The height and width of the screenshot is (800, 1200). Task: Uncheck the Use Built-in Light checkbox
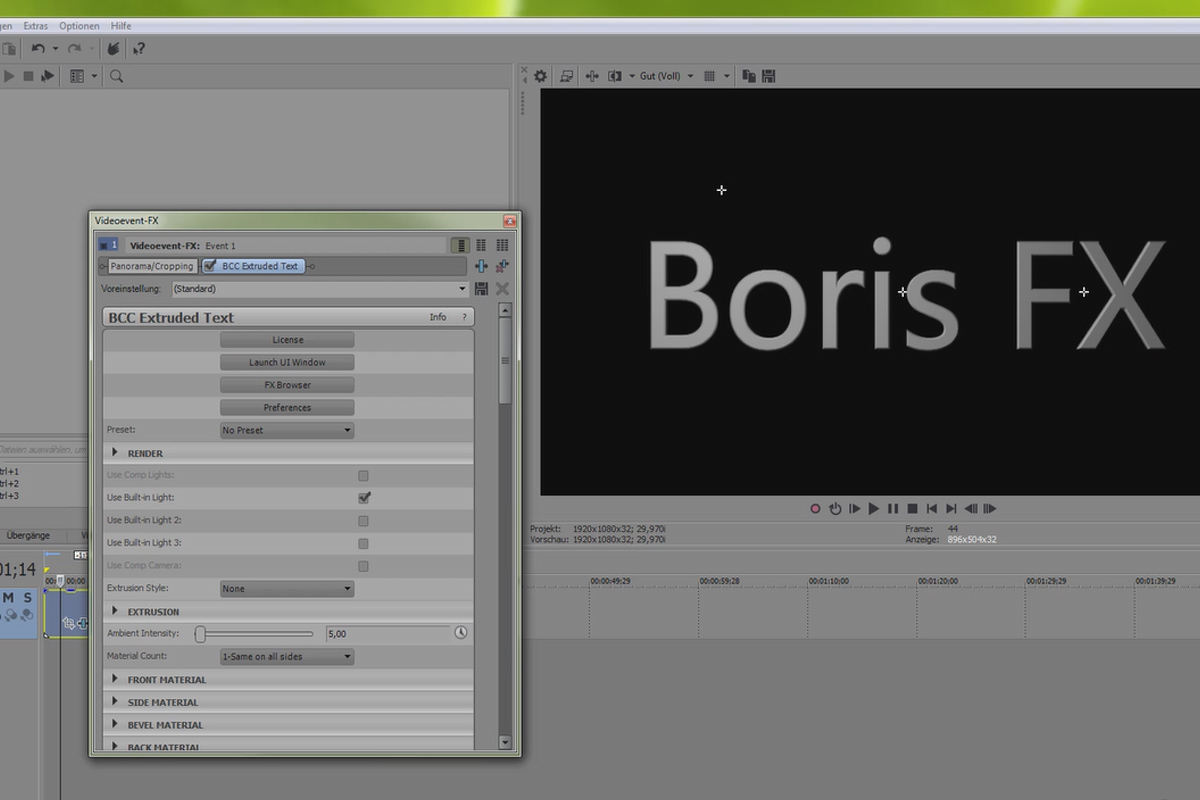pyautogui.click(x=364, y=497)
